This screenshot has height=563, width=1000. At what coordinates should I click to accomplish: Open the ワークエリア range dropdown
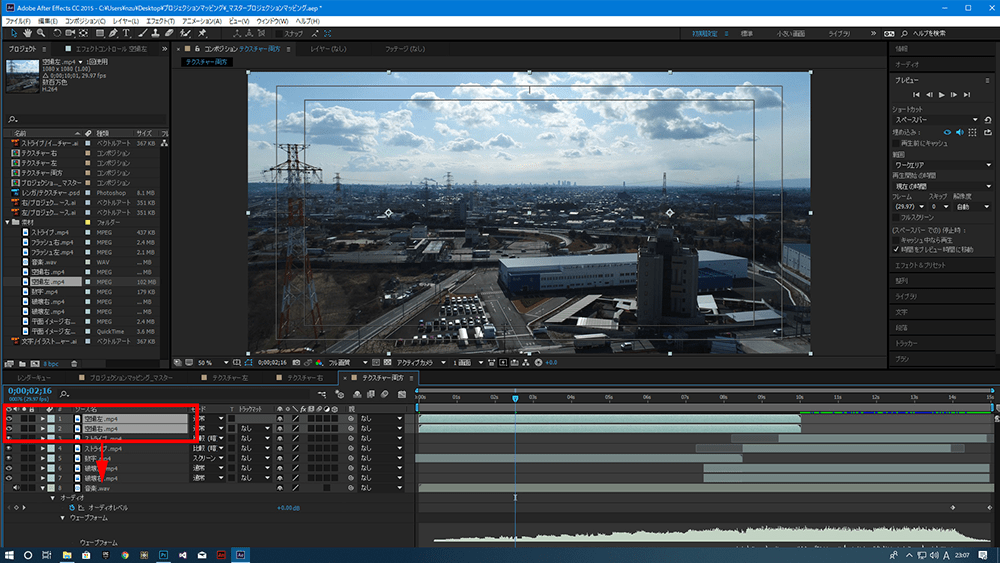click(x=940, y=164)
